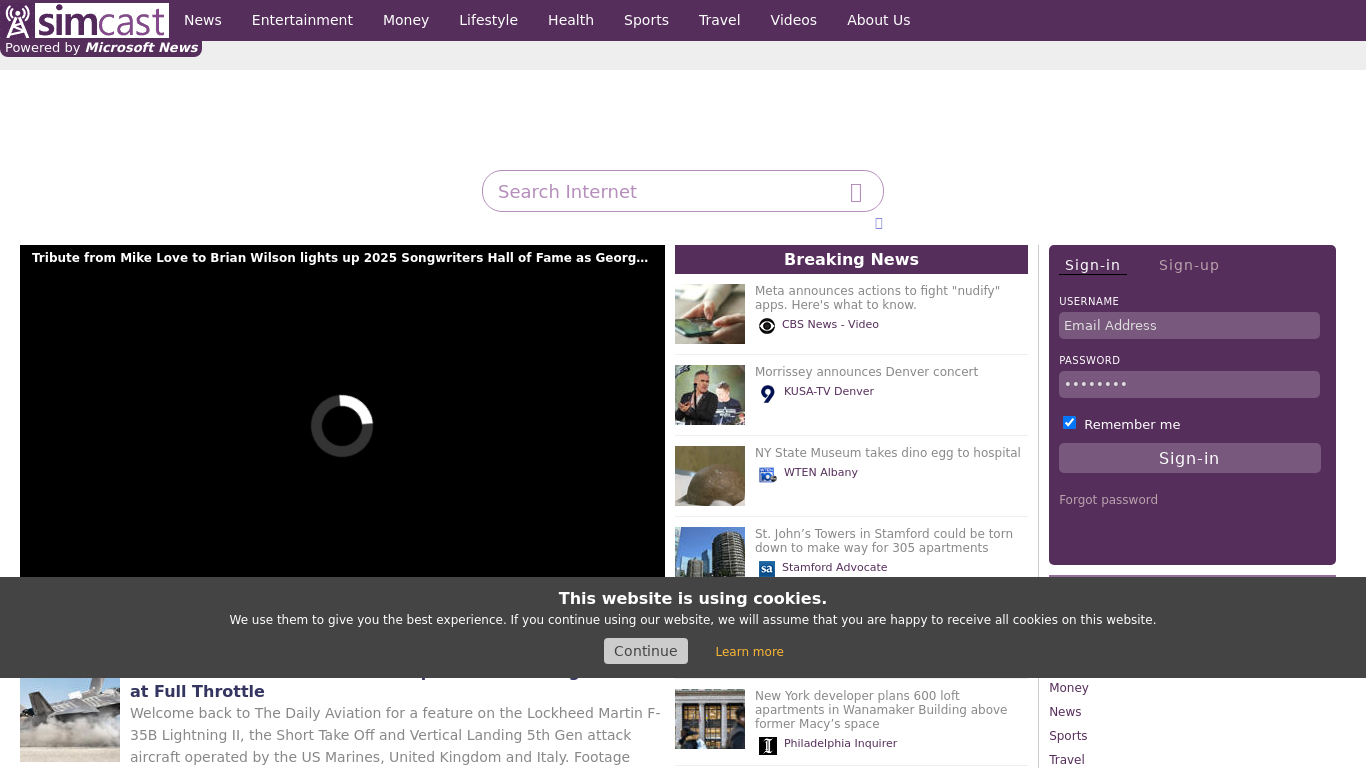The width and height of the screenshot is (1366, 768).
Task: Open the Learn more cookie link
Action: 749,652
